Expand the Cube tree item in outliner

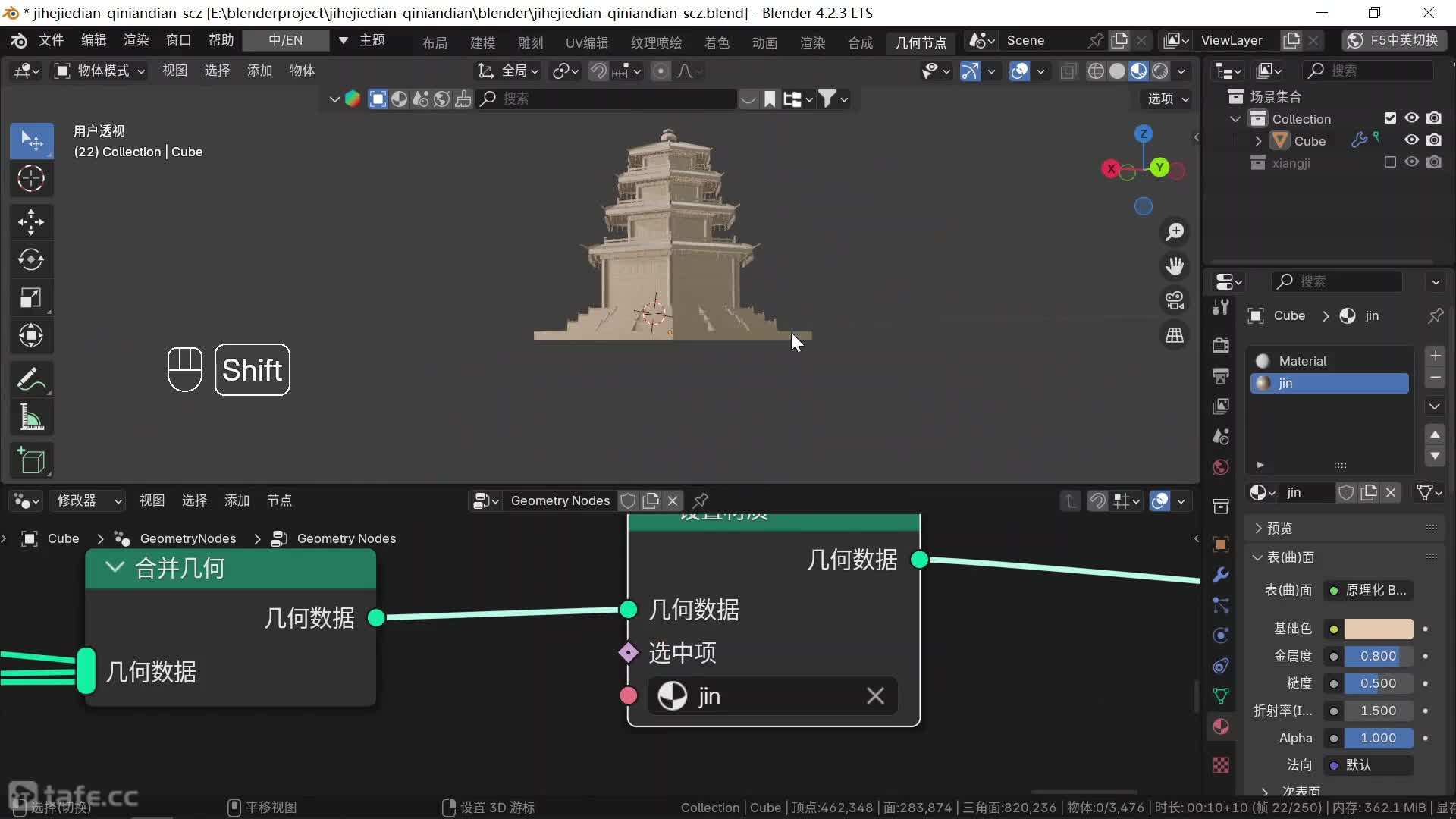(x=1258, y=141)
